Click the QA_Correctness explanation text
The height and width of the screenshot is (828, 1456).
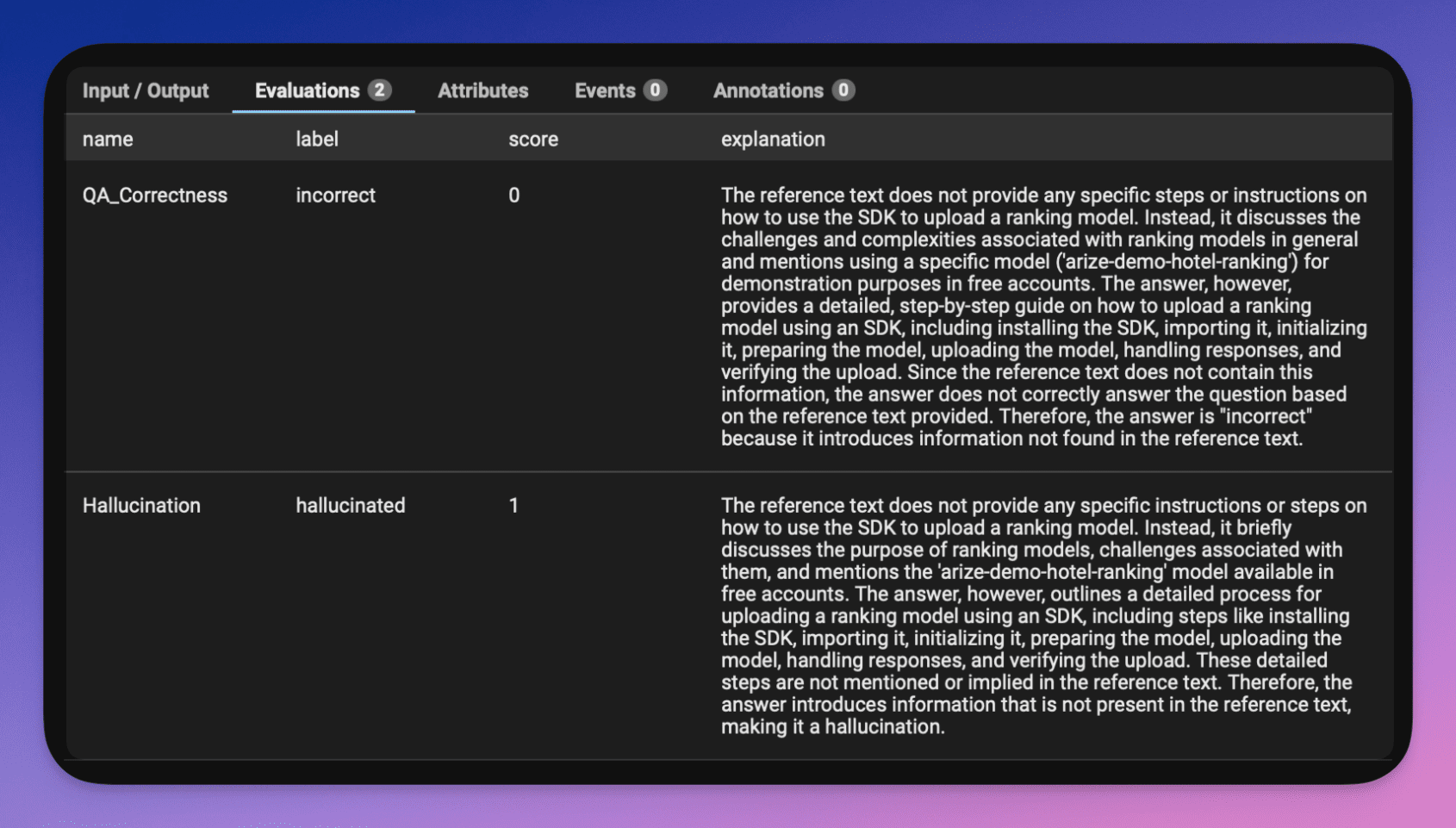(x=1042, y=317)
